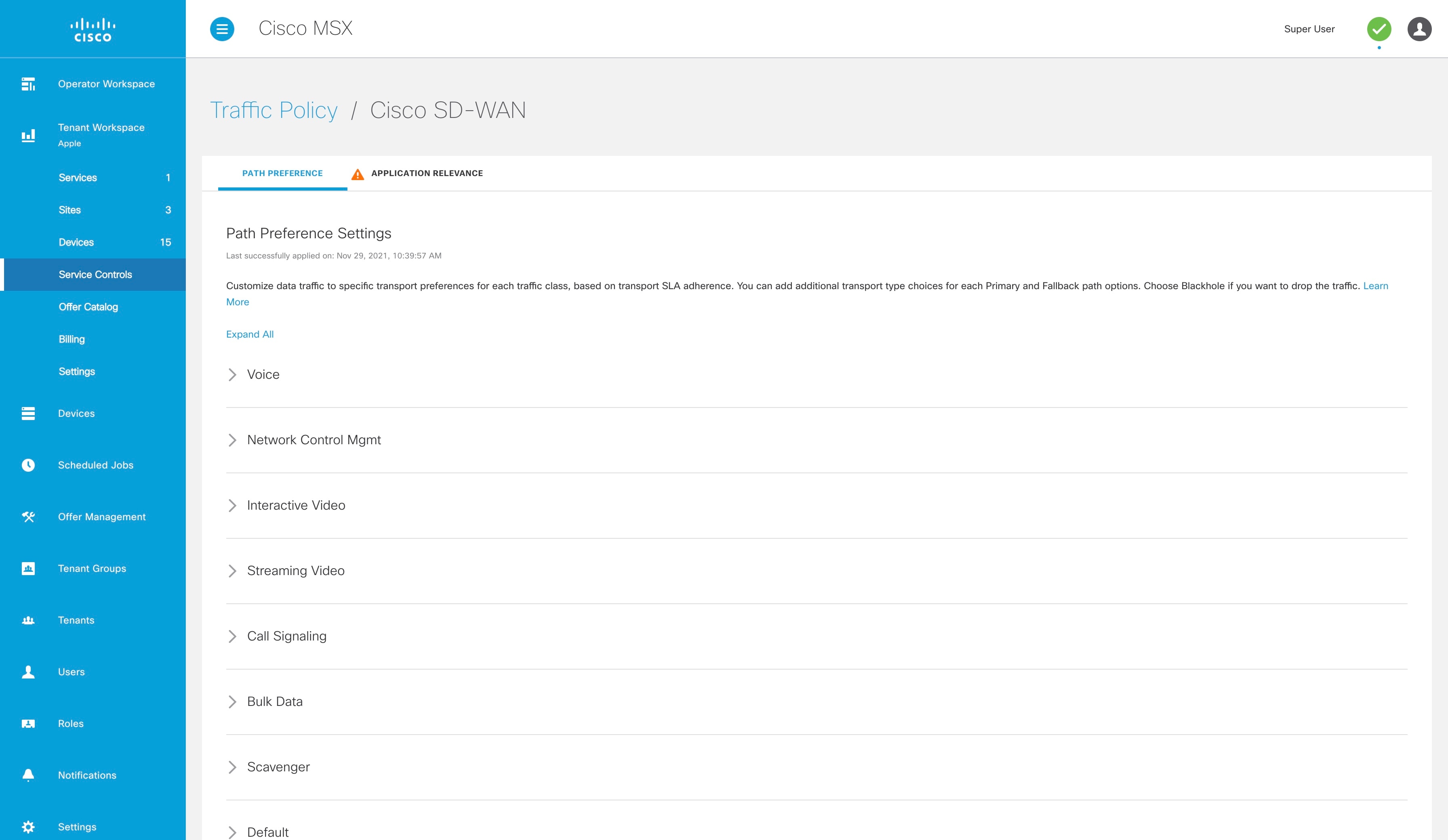Select the Path Preference tab

(282, 173)
